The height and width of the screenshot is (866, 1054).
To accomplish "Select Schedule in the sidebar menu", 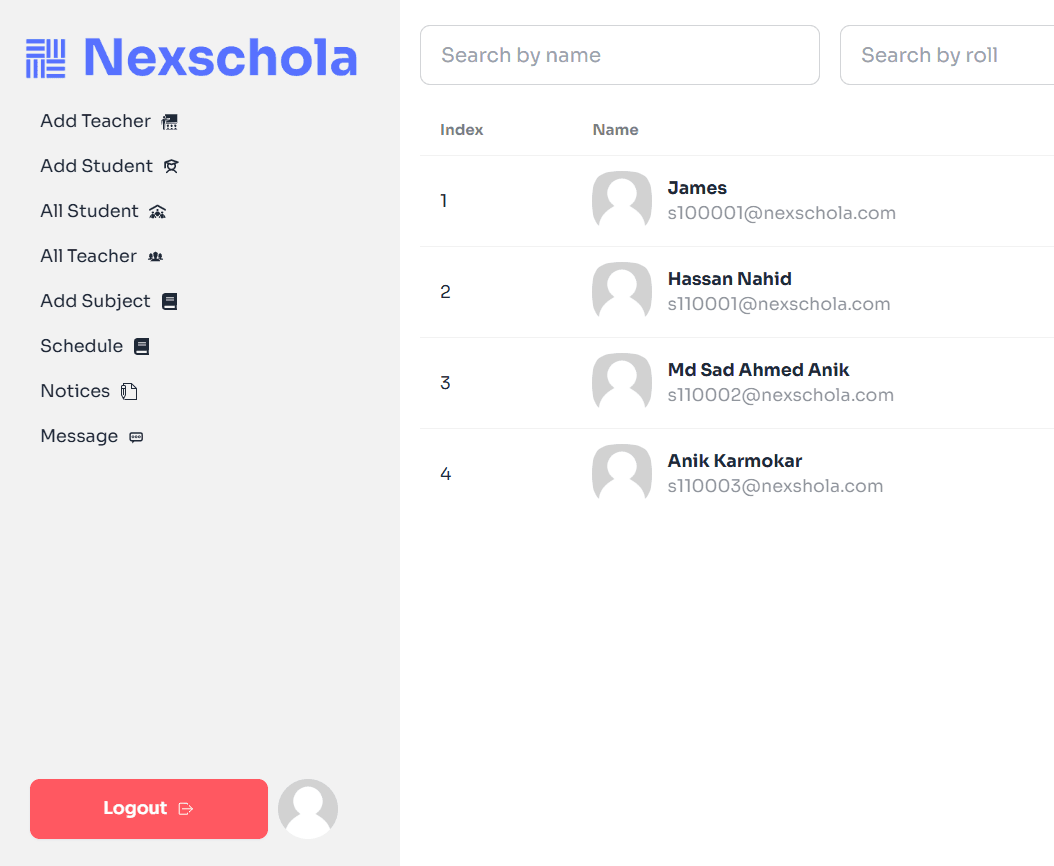I will click(x=82, y=346).
